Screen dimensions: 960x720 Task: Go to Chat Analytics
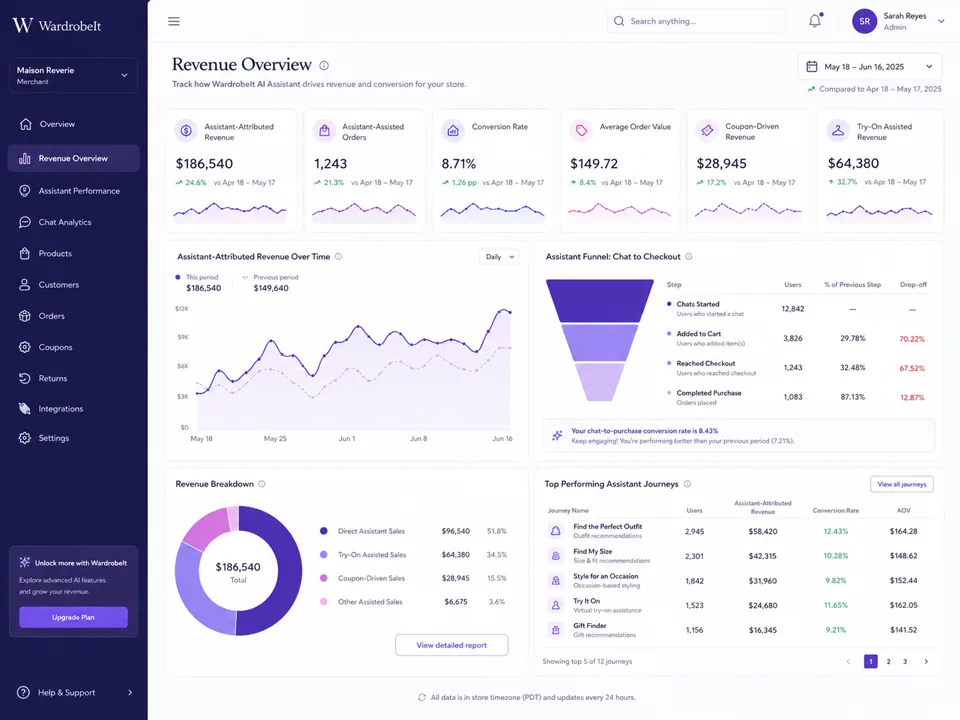coord(73,222)
